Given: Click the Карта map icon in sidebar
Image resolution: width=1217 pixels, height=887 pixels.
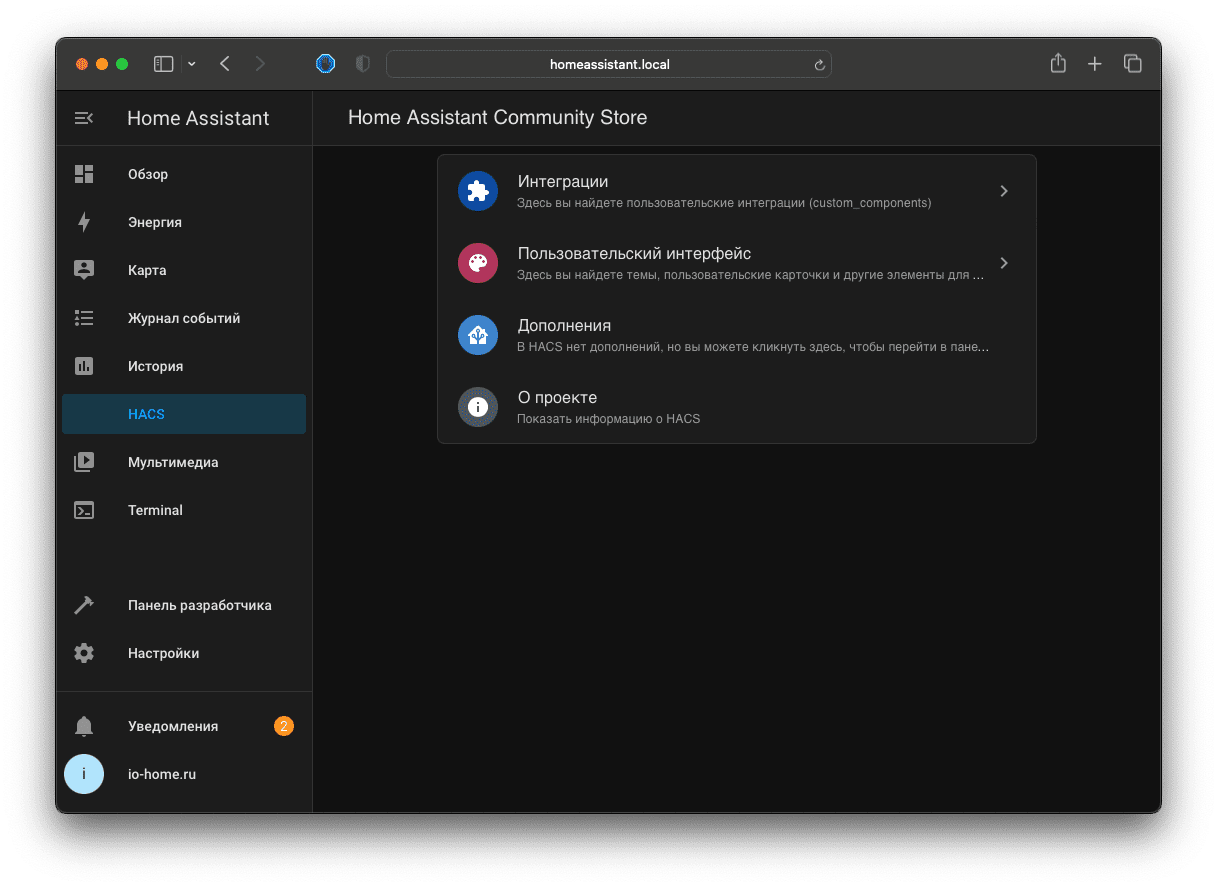Looking at the screenshot, I should (x=84, y=270).
